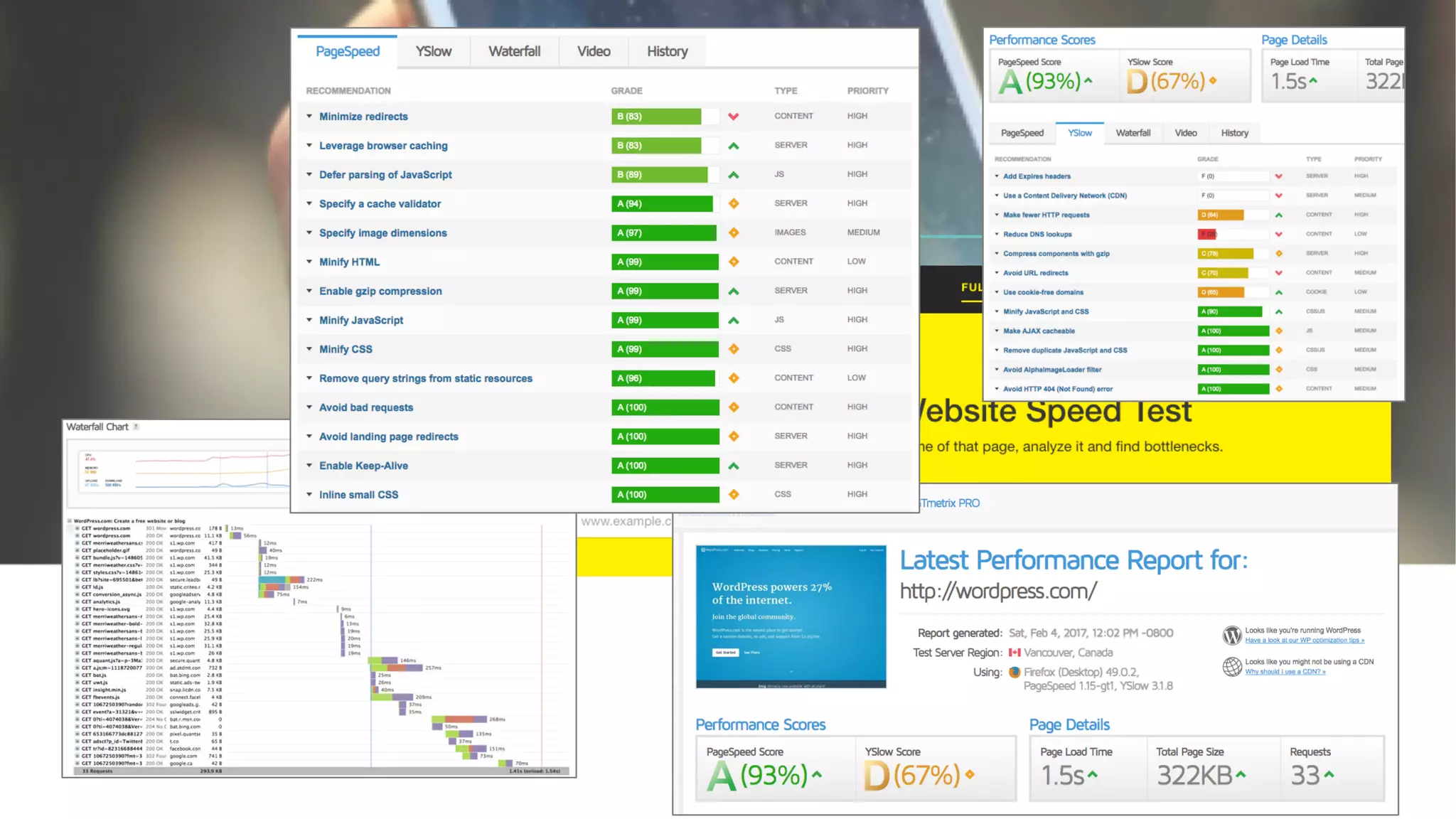Expand the Specify image dimensions row
Image resolution: width=1456 pixels, height=819 pixels.
(309, 232)
